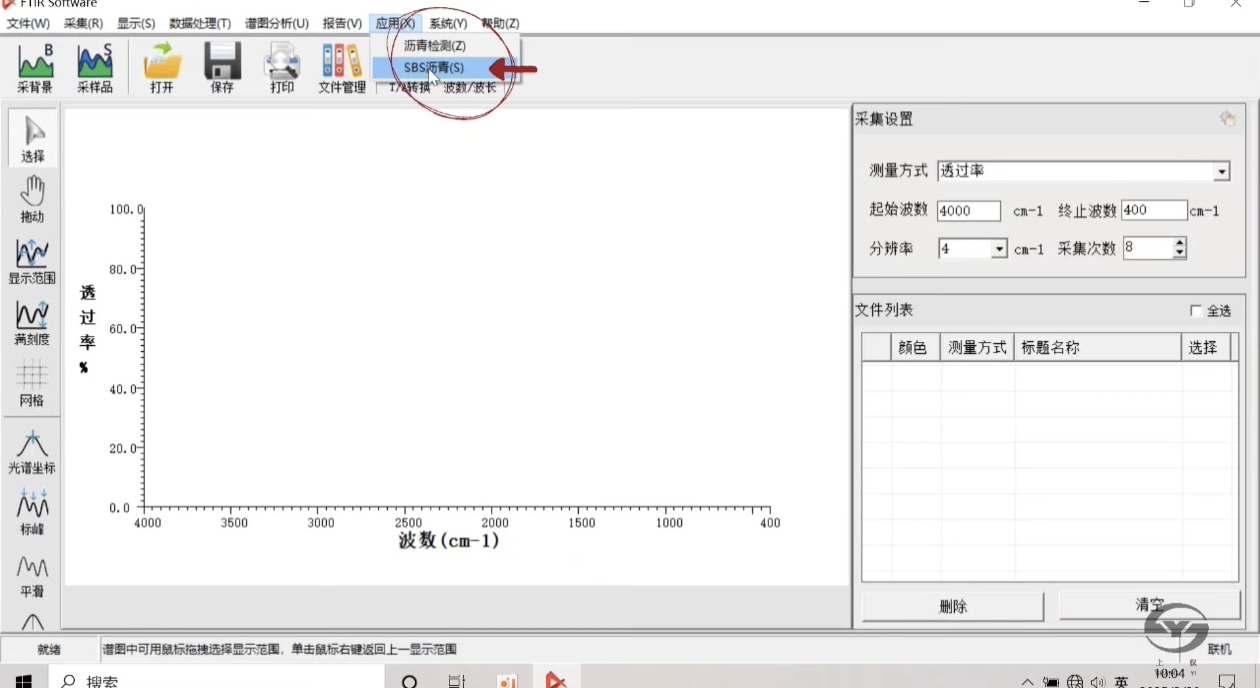
Task: Toggle the 网格 grid display tool
Action: [33, 383]
